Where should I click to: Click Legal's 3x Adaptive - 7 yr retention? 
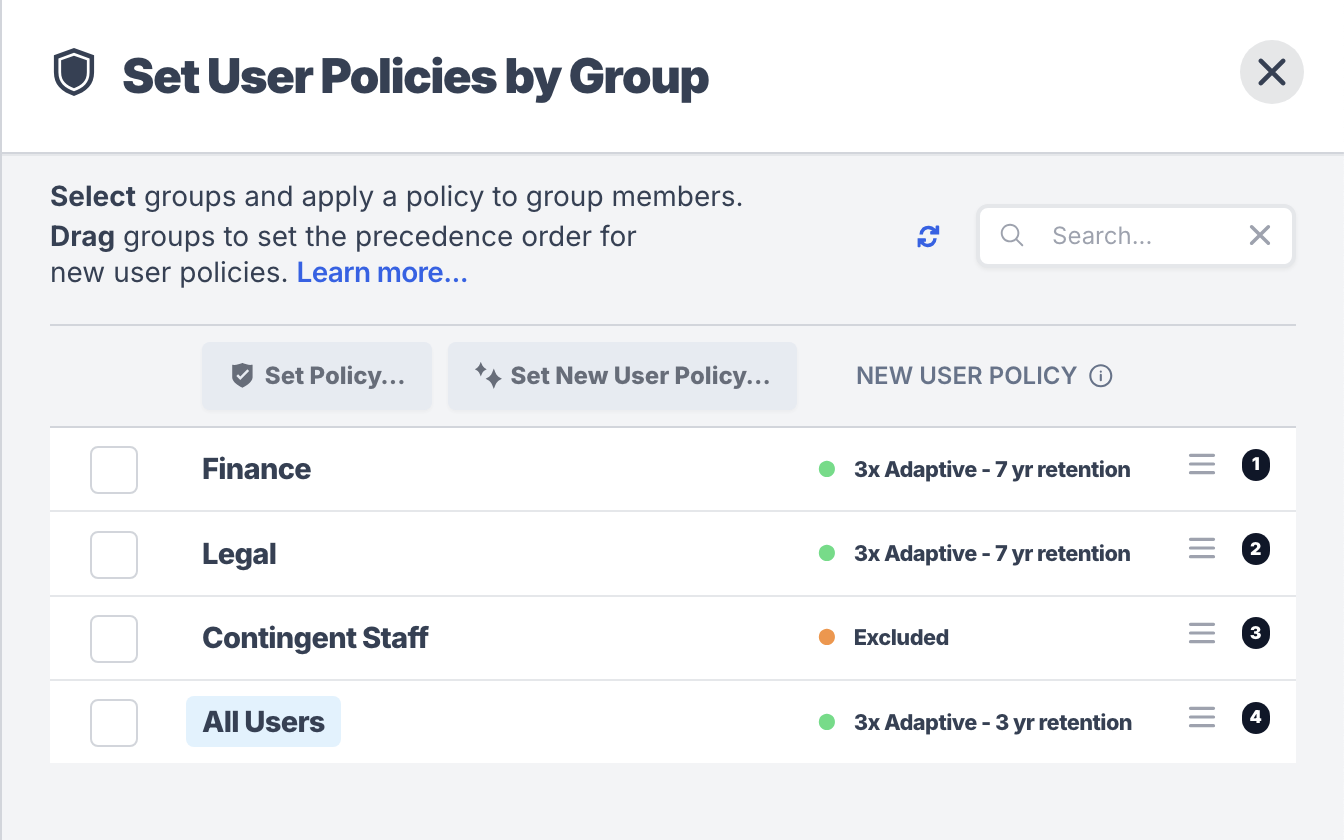pos(992,554)
